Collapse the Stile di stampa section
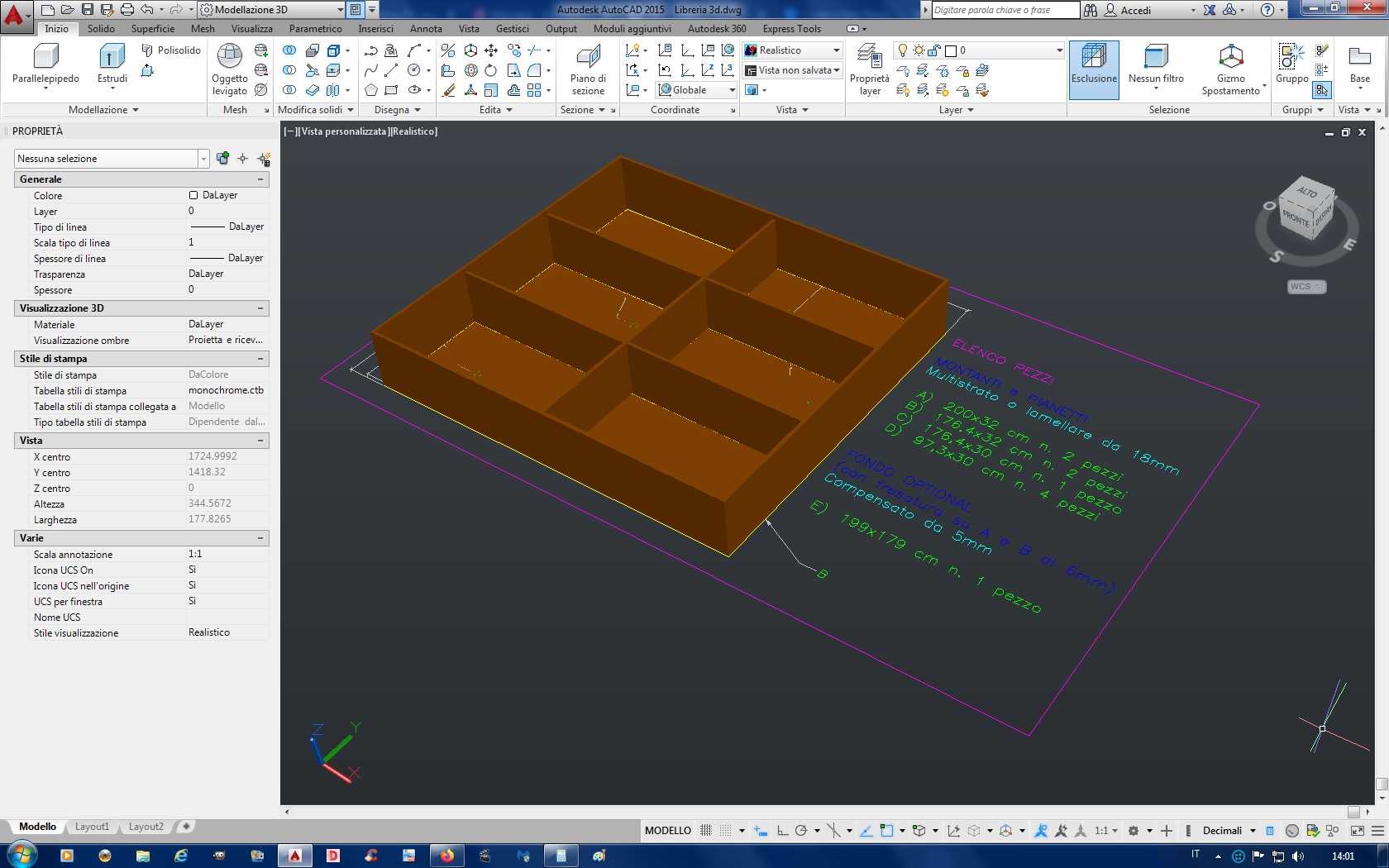 [x=260, y=359]
